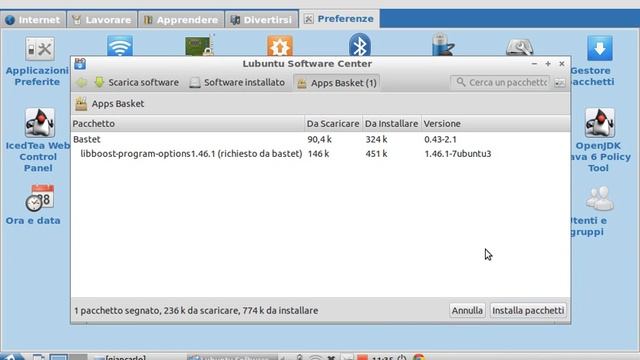Open the orange gear update icon

coord(280,46)
